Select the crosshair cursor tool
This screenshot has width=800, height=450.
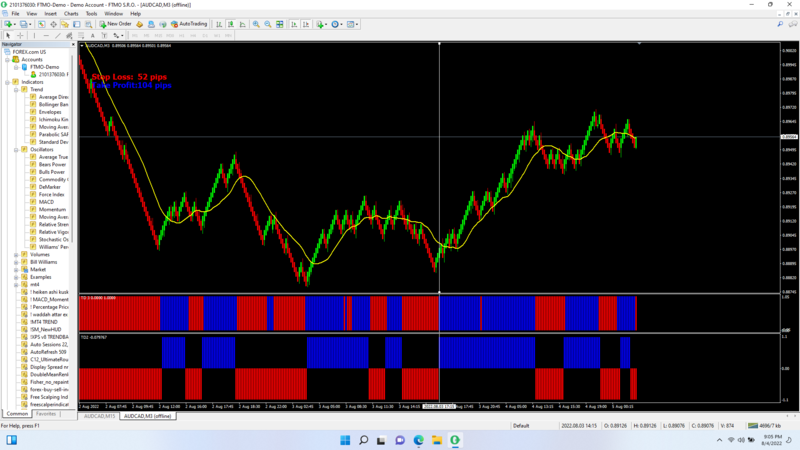[x=20, y=35]
